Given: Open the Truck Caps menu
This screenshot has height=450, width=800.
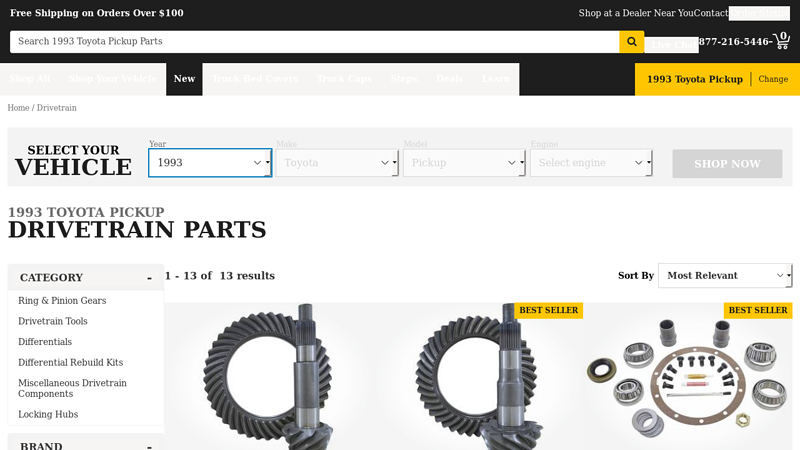Looking at the screenshot, I should pos(344,79).
